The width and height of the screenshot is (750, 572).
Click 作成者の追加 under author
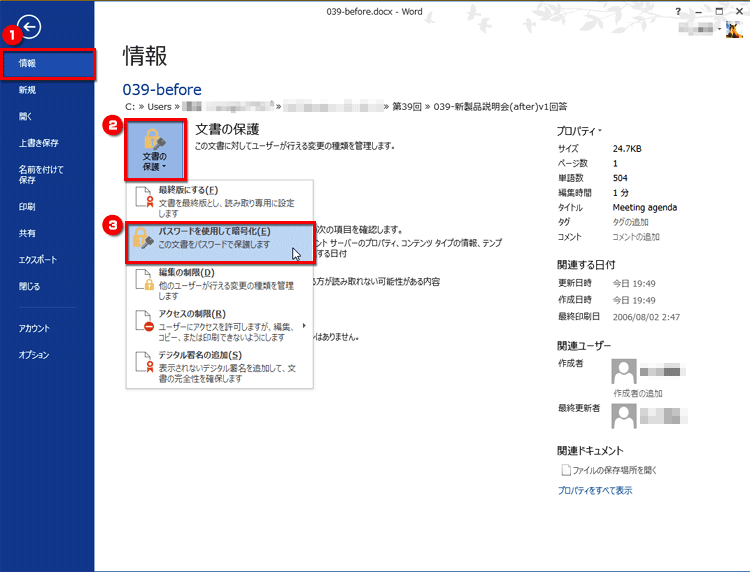click(638, 393)
